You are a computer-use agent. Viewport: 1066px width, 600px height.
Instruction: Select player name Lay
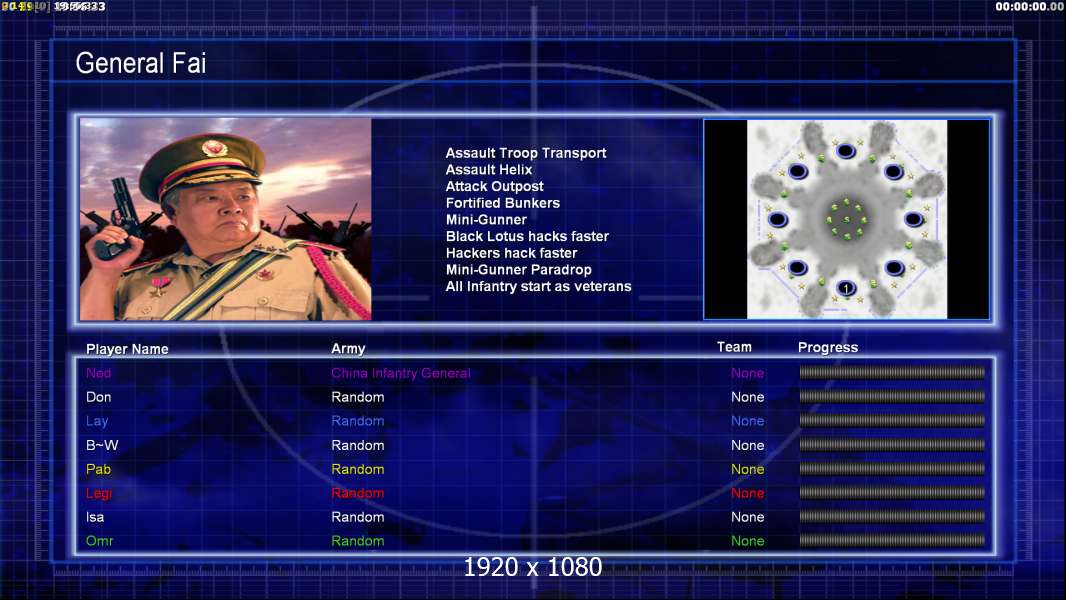[97, 421]
